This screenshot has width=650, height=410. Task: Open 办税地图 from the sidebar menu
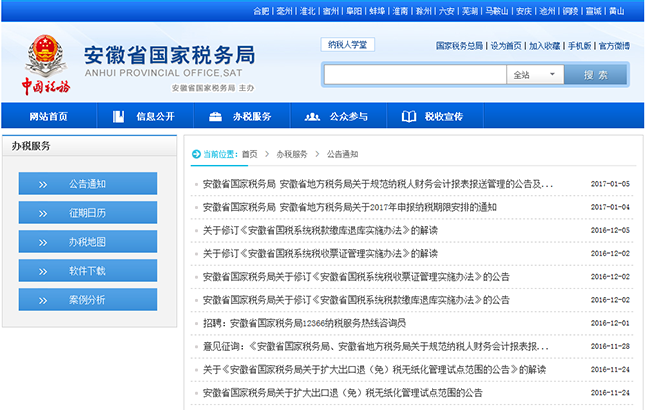point(88,242)
